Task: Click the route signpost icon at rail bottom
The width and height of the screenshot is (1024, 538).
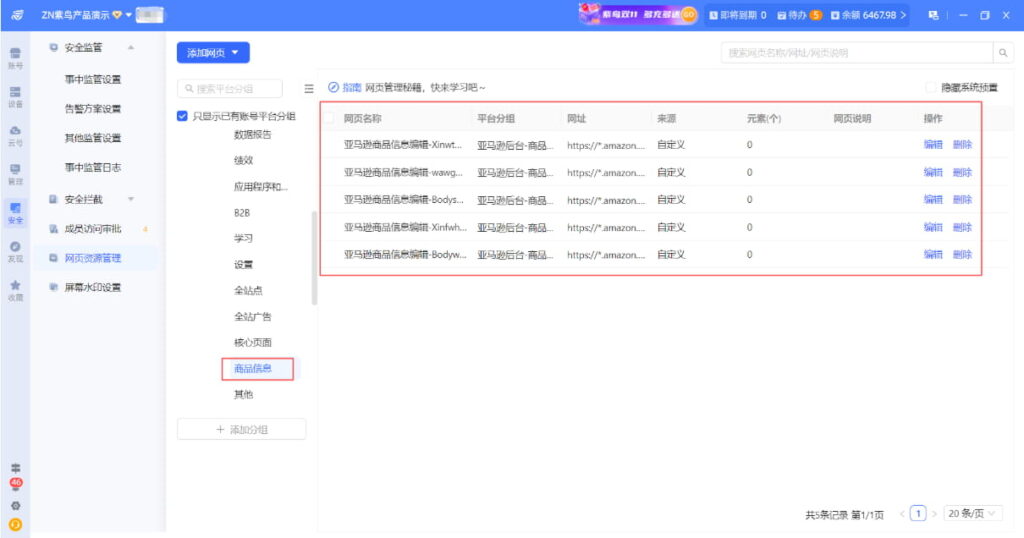Action: (x=16, y=468)
